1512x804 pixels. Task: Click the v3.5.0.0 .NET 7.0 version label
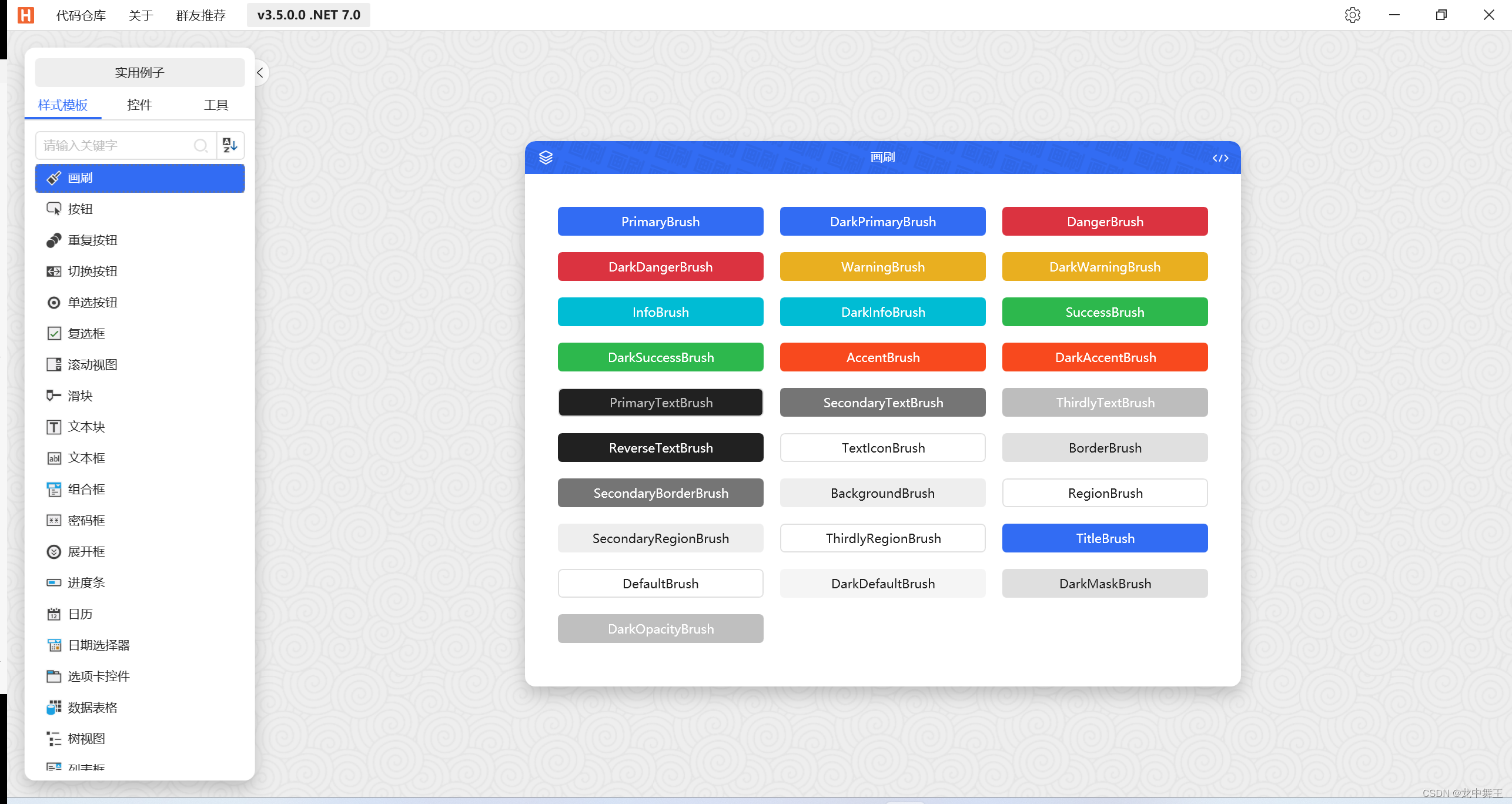click(309, 15)
